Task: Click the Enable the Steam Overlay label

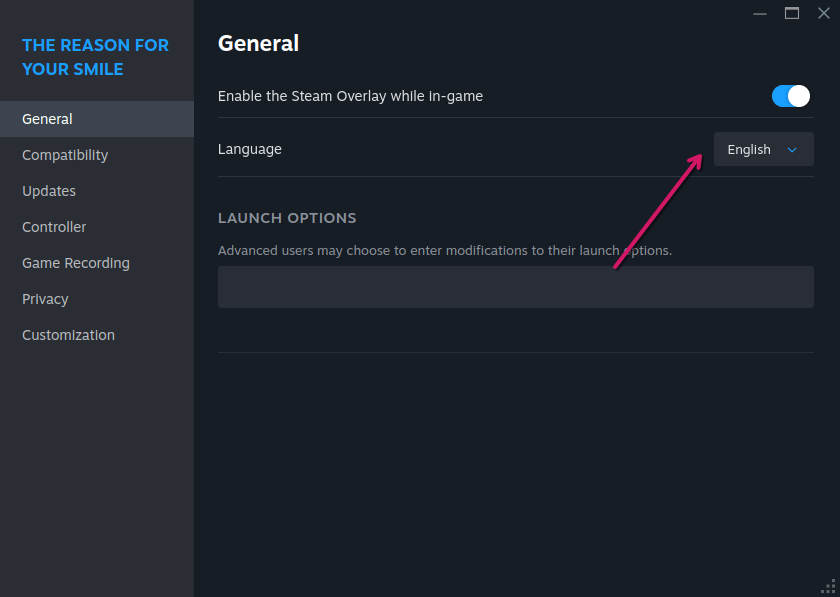Action: [350, 96]
